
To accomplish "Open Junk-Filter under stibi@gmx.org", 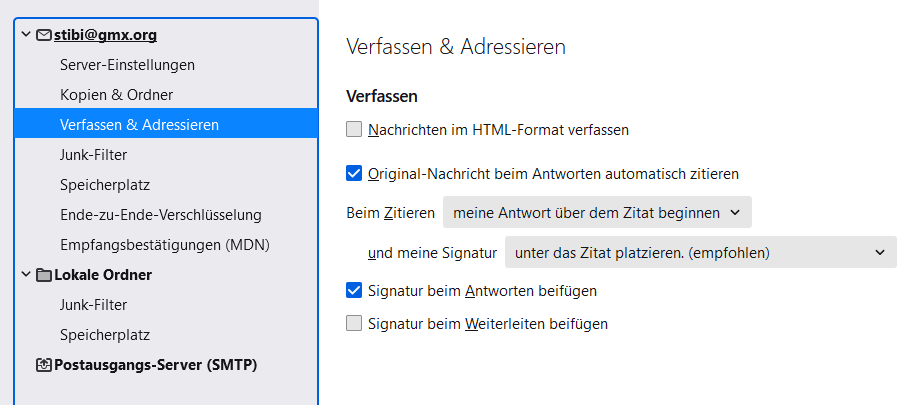I will (93, 155).
